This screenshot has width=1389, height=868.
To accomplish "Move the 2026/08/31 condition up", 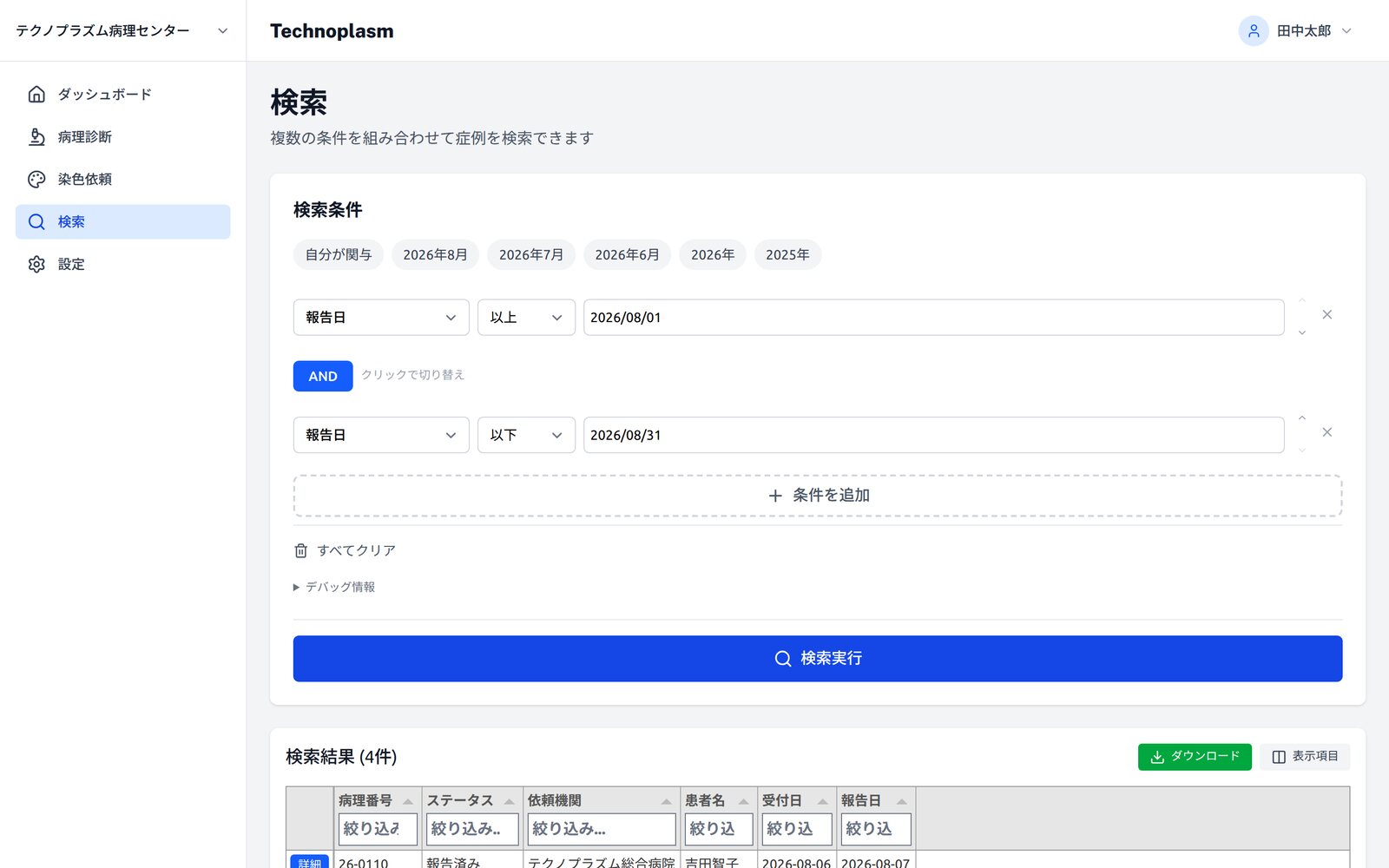I will coord(1301,418).
